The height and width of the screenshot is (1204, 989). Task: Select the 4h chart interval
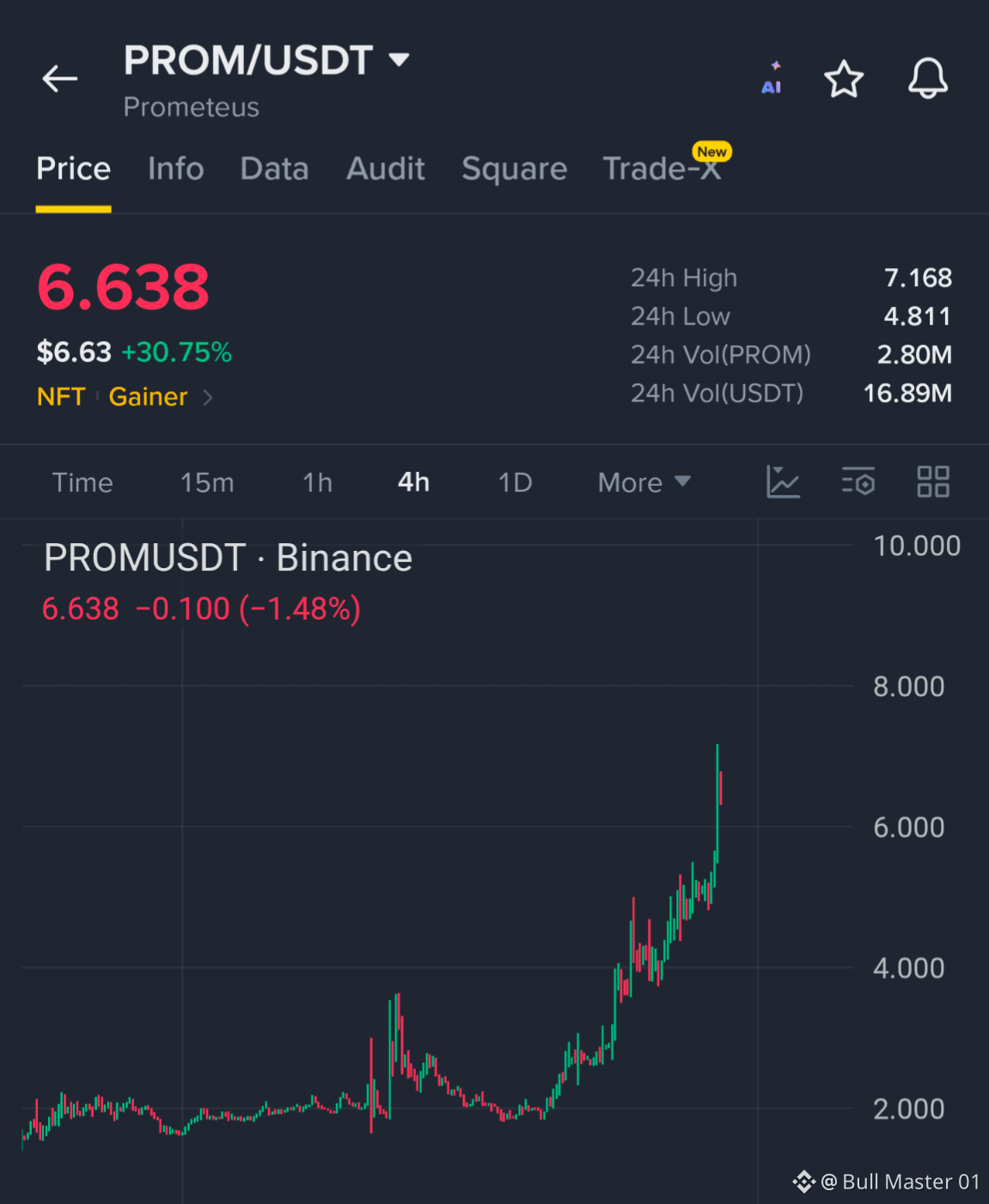pos(413,482)
